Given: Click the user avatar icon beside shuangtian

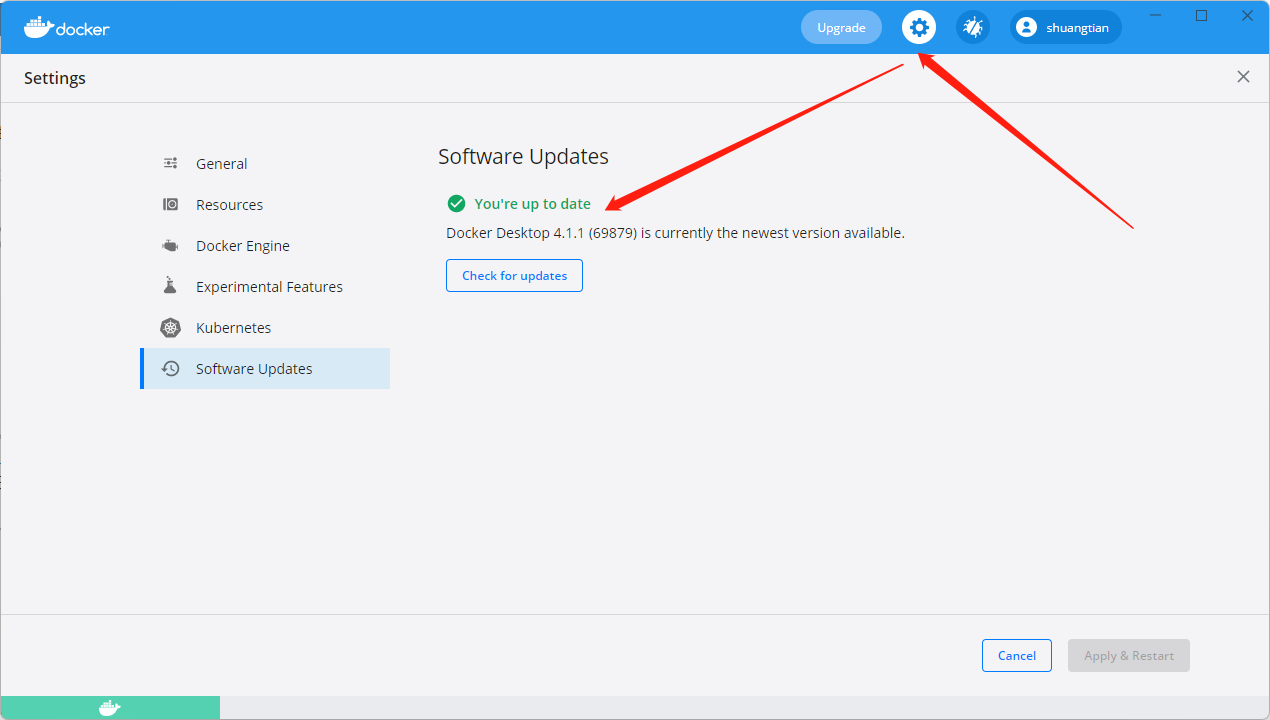Looking at the screenshot, I should coord(1026,27).
